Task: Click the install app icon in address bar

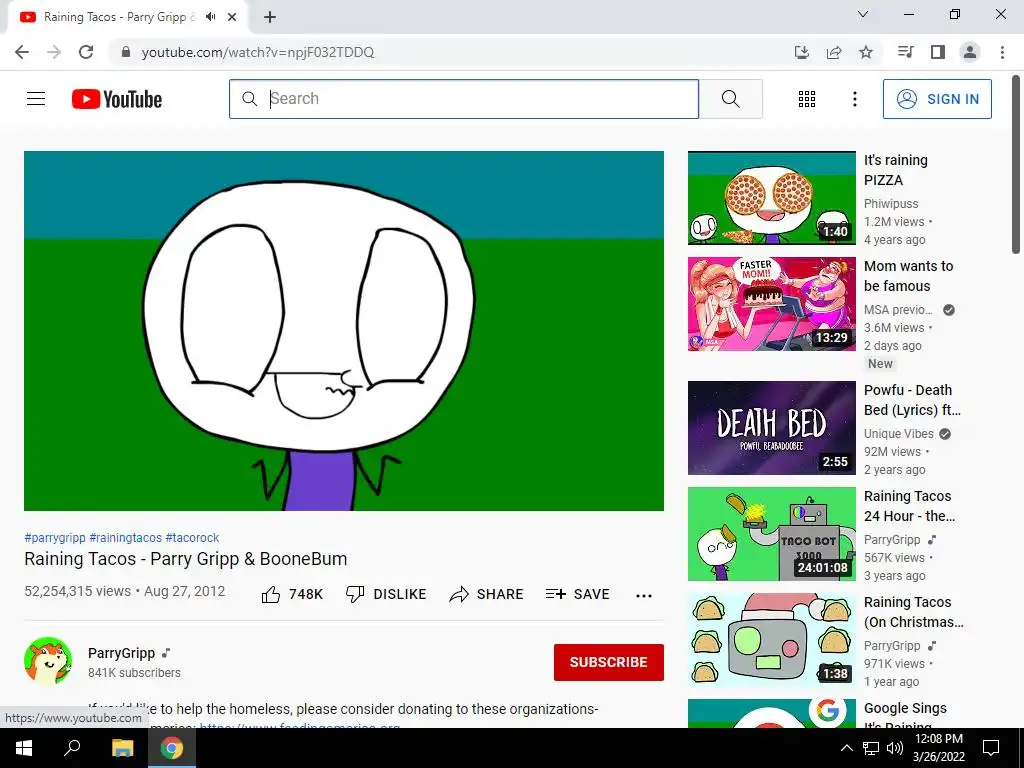Action: pyautogui.click(x=801, y=52)
